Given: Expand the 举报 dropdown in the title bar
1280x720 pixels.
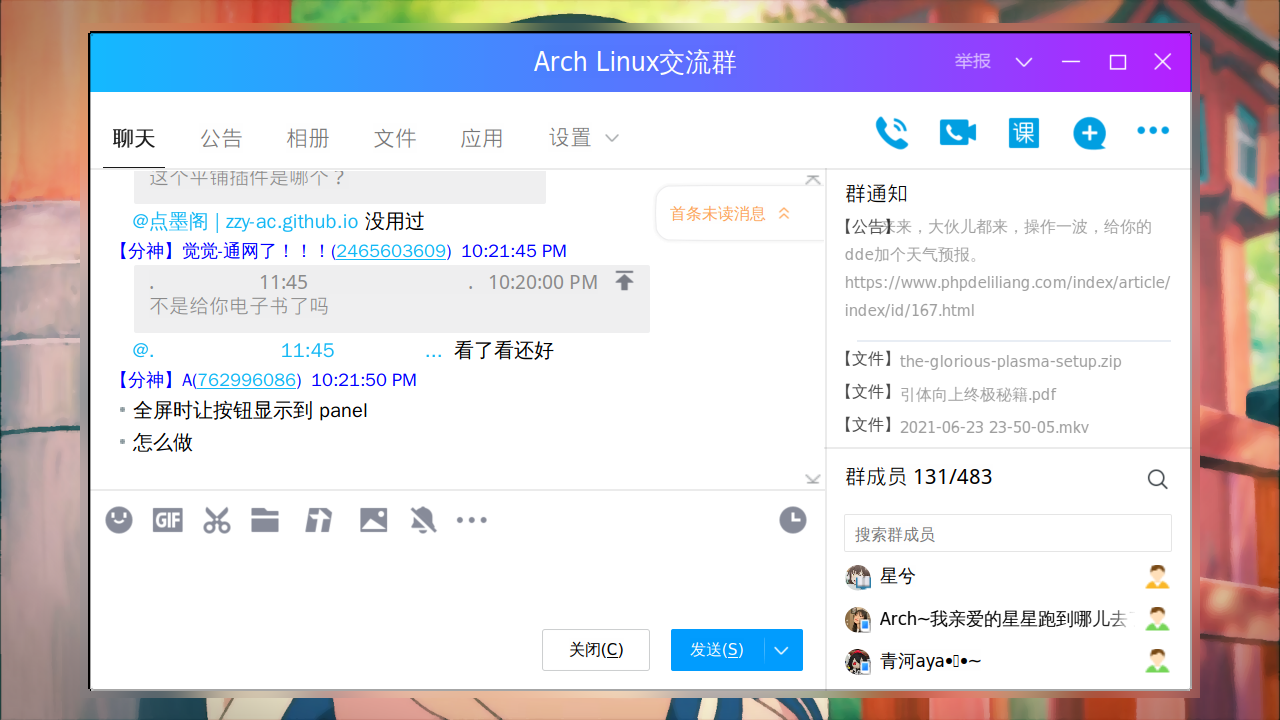Looking at the screenshot, I should (1023, 61).
